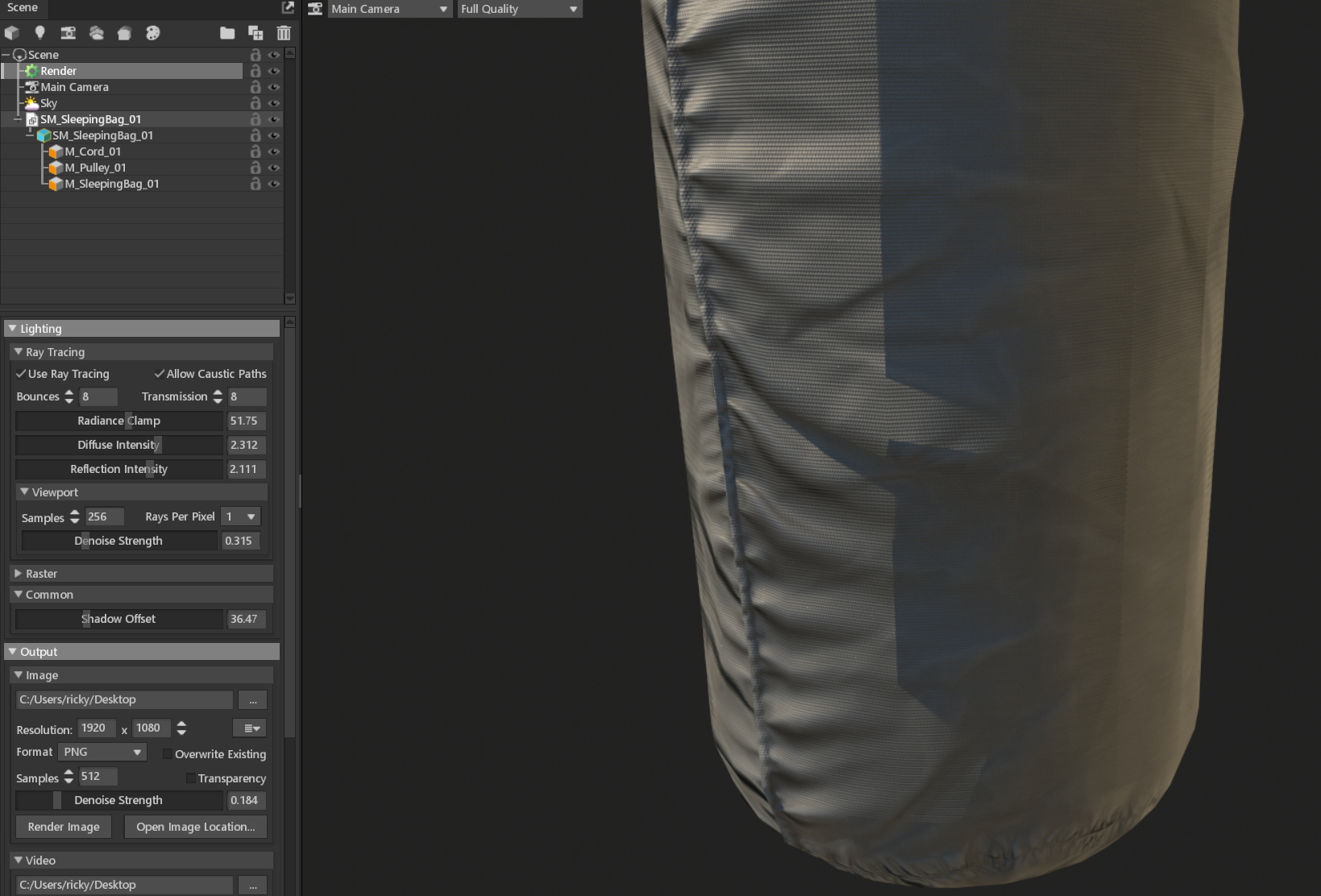Open the PNG format dropdown
Viewport: 1321px width, 896px height.
(102, 752)
